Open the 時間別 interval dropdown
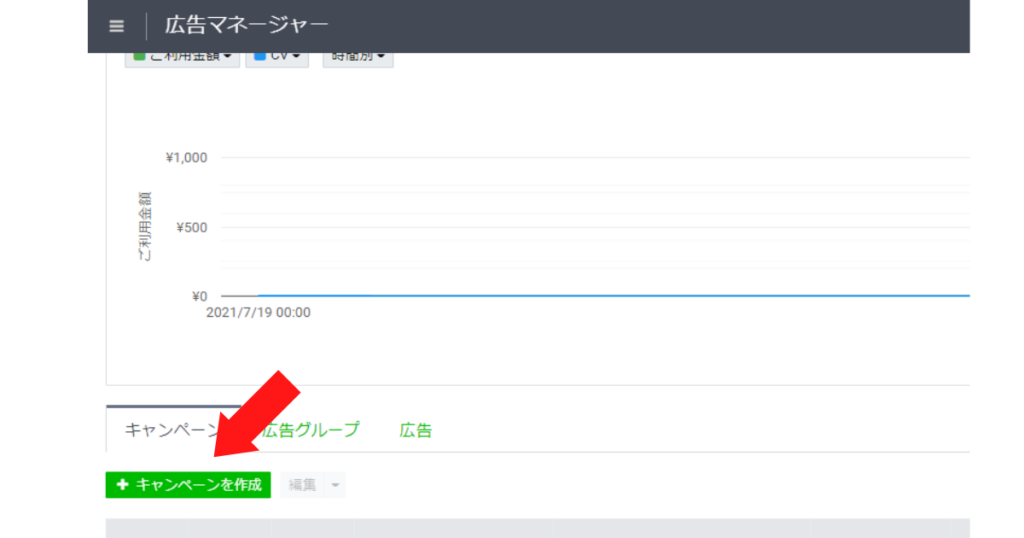This screenshot has height=538, width=1024. pyautogui.click(x=358, y=59)
